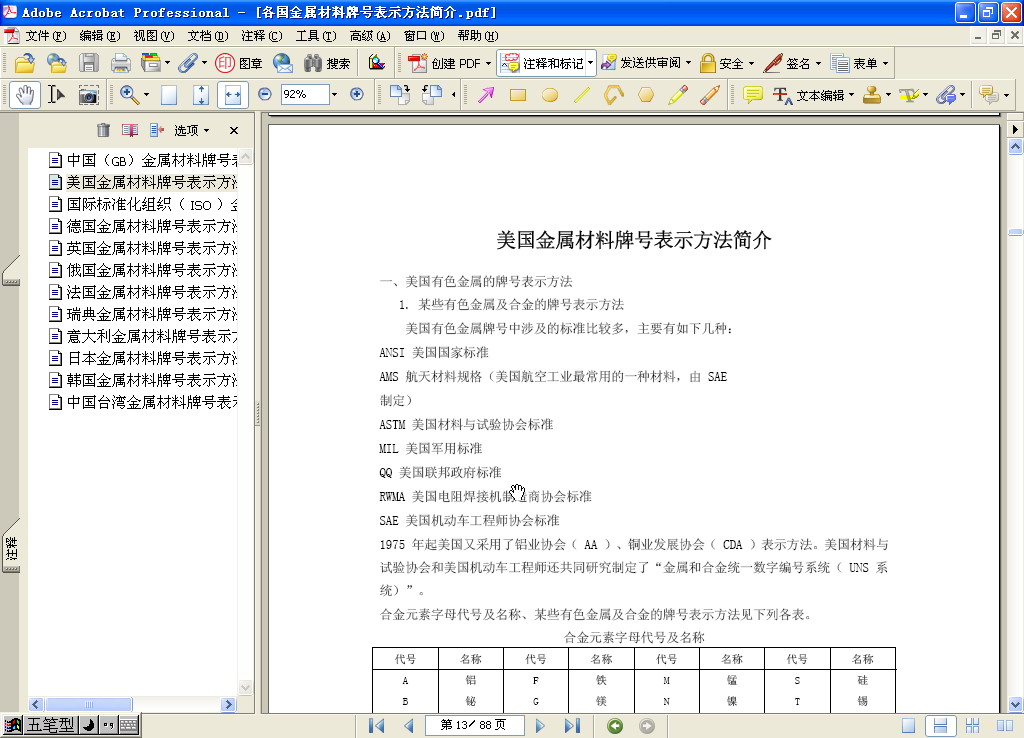Image resolution: width=1024 pixels, height=738 pixels.
Task: Click bookmarks panel horizontal scrollbar thumb
Action: 88,704
